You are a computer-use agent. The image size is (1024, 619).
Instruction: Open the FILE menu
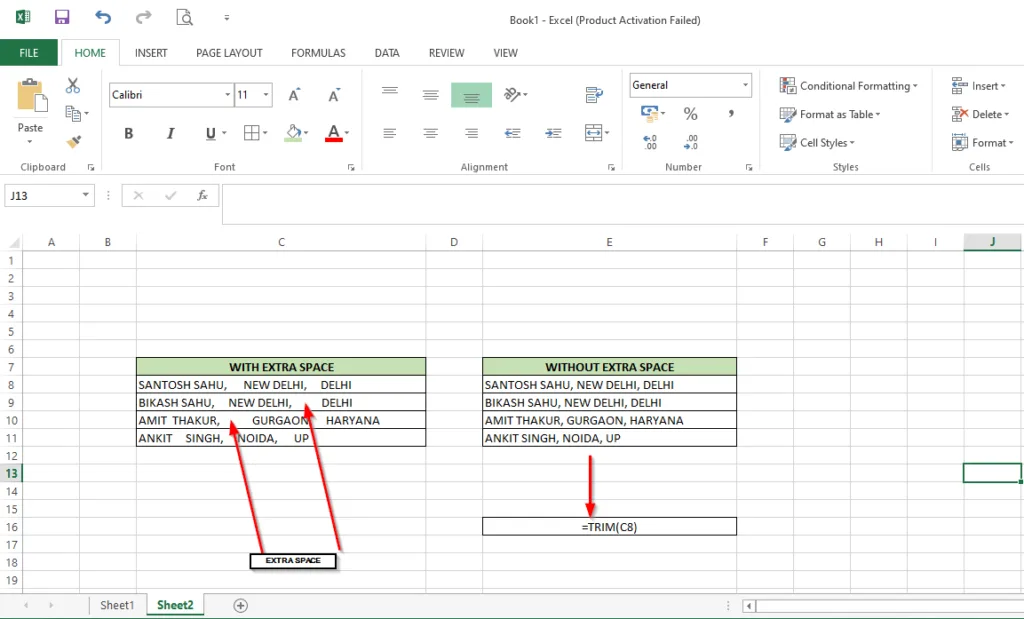(29, 52)
